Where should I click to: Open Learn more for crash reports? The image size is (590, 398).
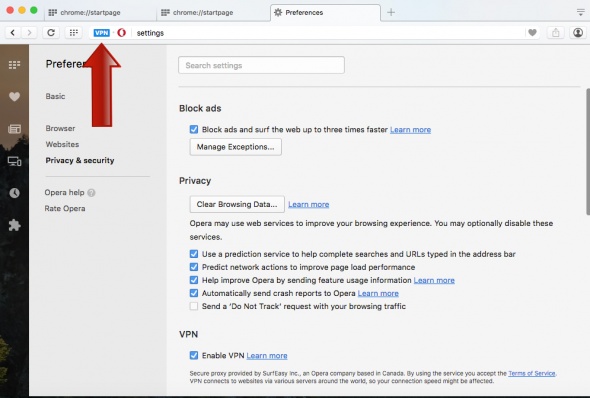pos(378,293)
